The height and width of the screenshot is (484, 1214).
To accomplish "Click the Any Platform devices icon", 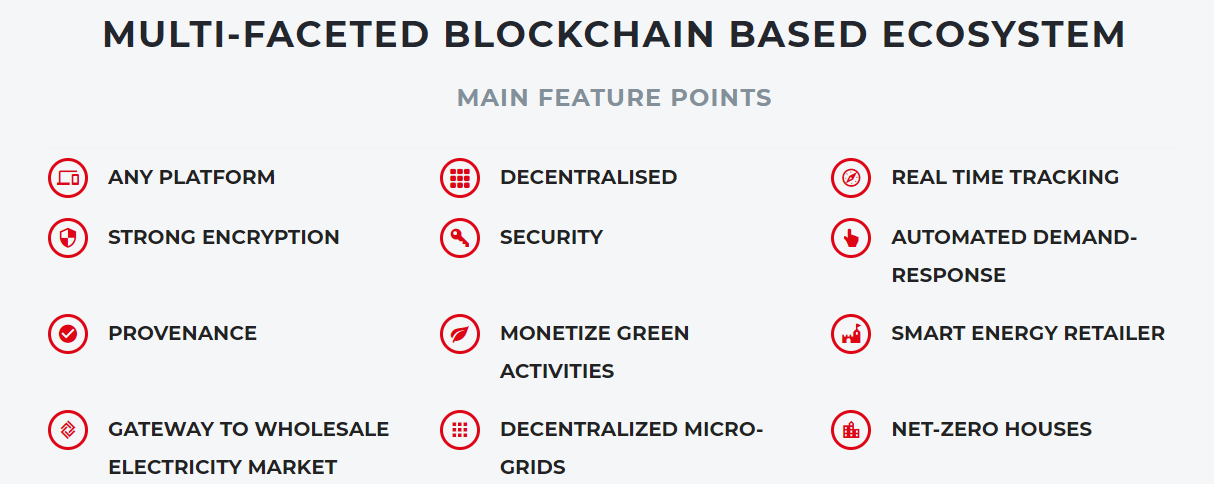I will (x=68, y=178).
